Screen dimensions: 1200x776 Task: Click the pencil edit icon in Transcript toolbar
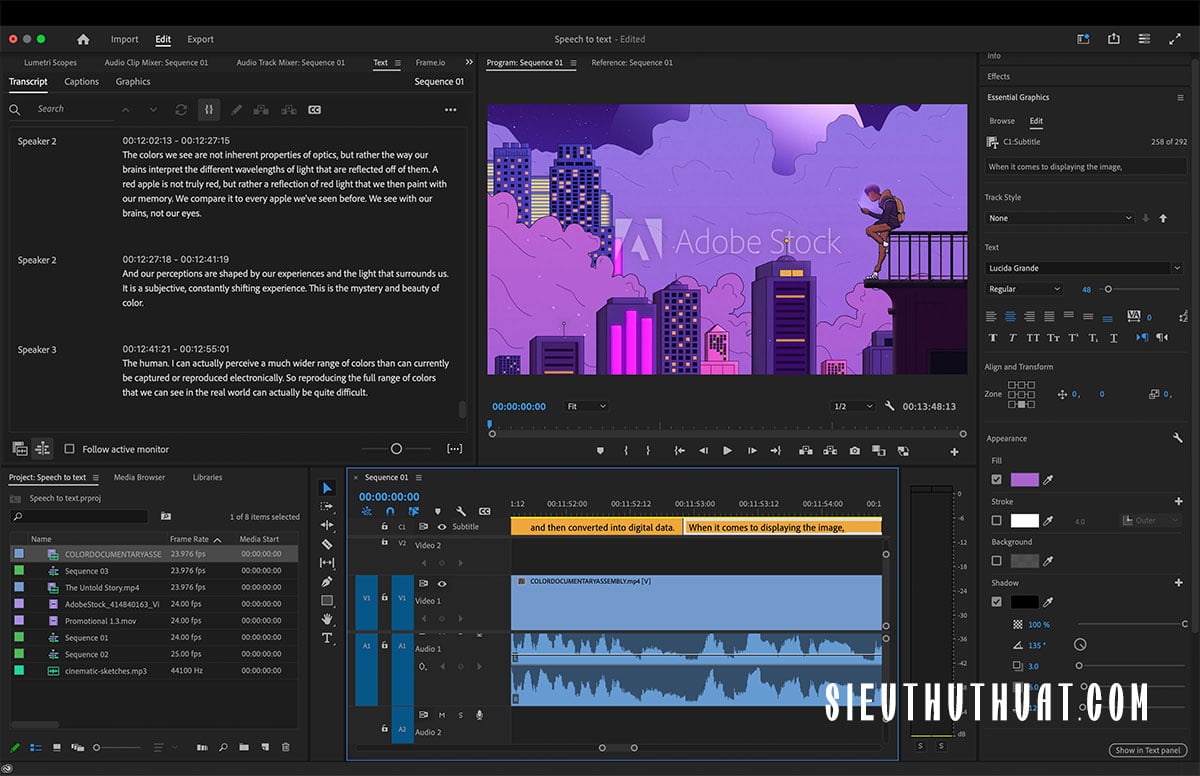tap(237, 109)
